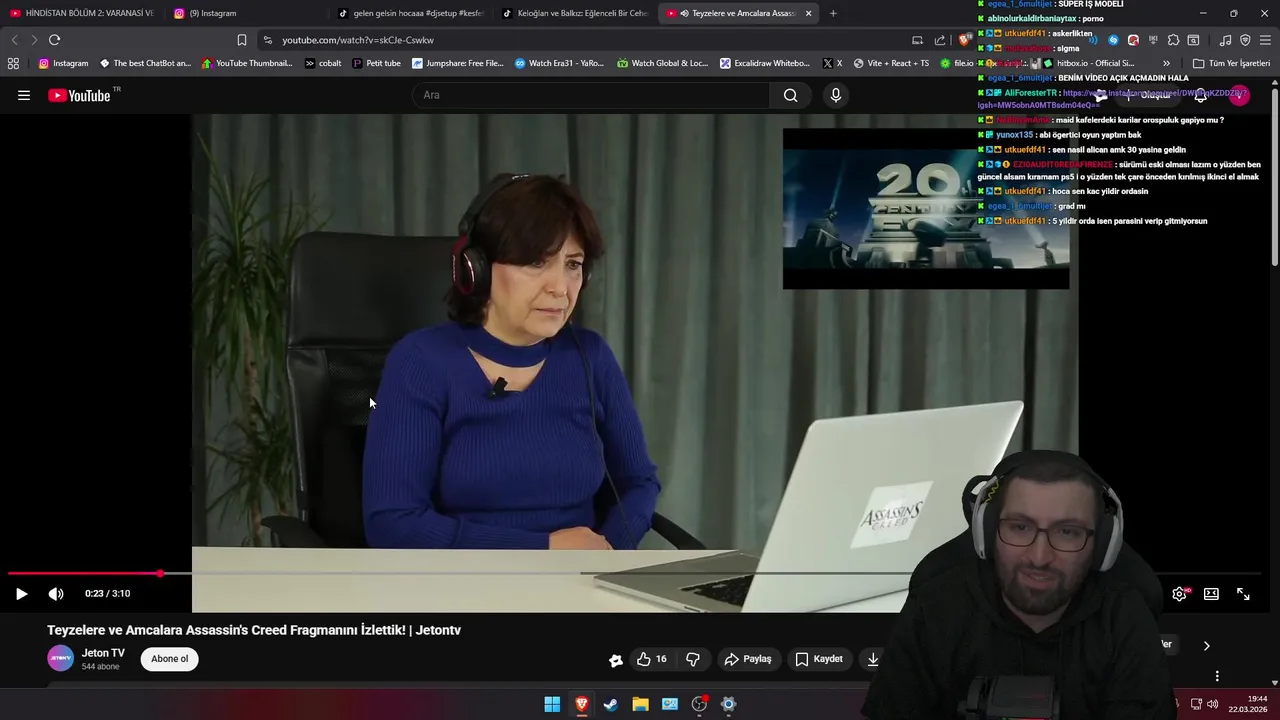
Task: Share the video via Paylaş
Action: pos(748,659)
